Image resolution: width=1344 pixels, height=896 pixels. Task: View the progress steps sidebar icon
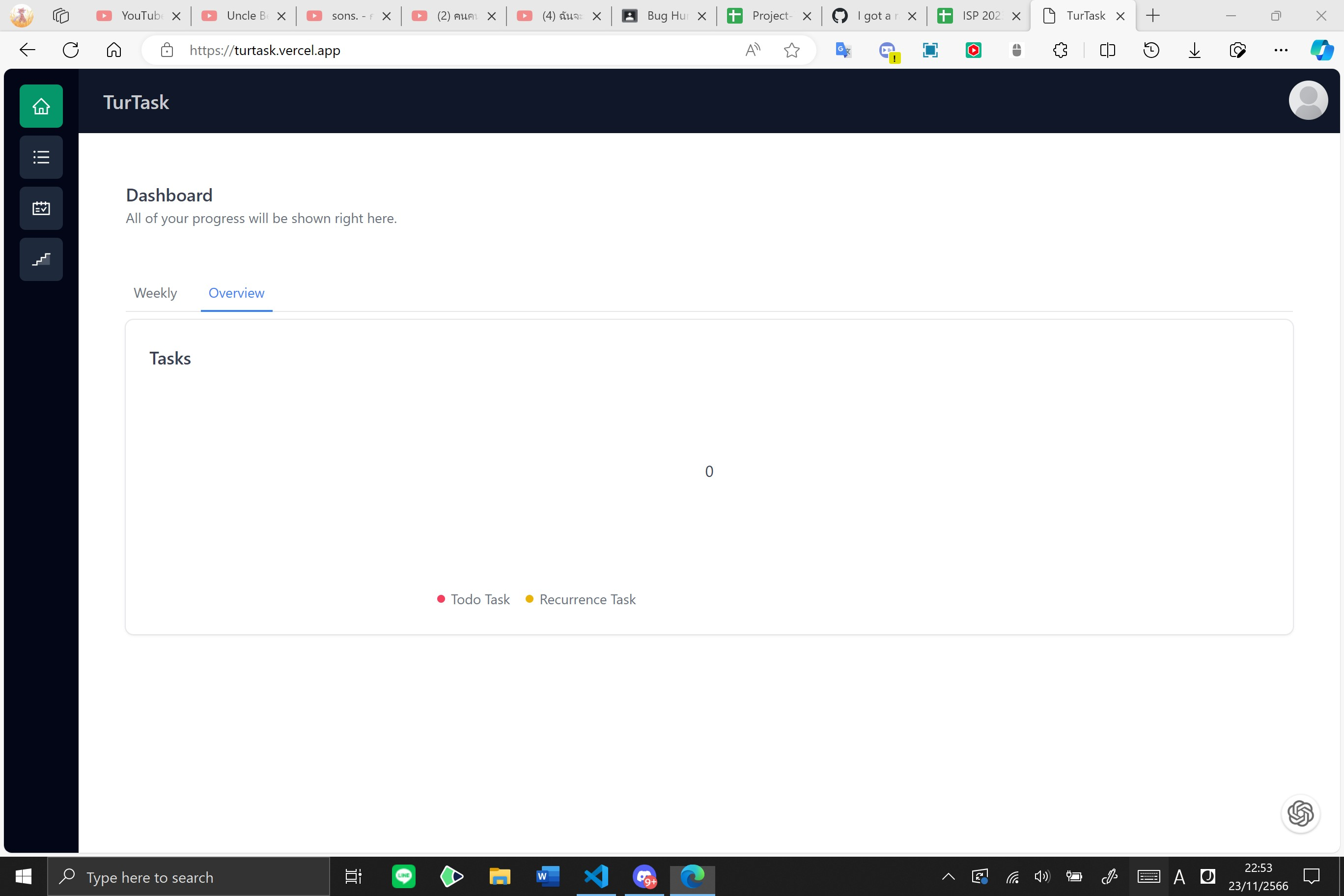(x=41, y=259)
